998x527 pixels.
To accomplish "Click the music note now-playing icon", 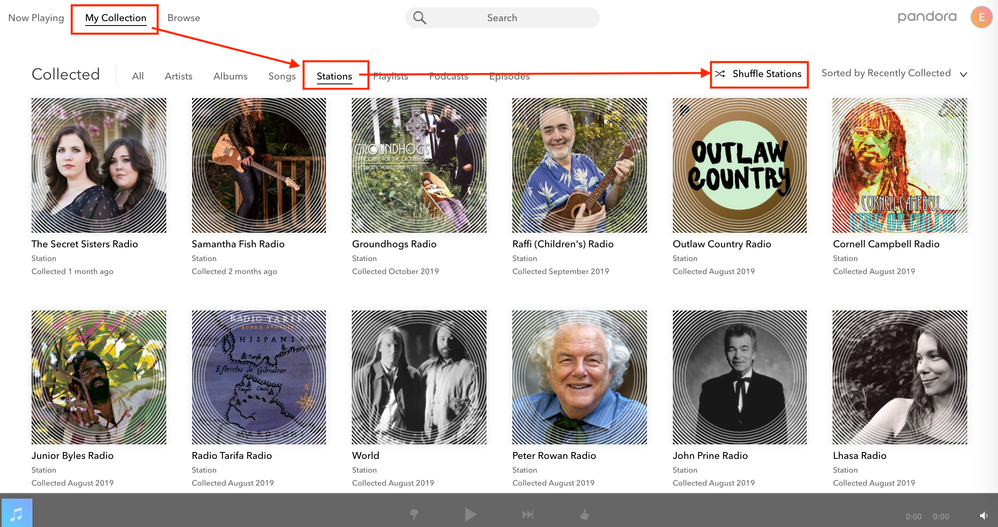I will 16,512.
